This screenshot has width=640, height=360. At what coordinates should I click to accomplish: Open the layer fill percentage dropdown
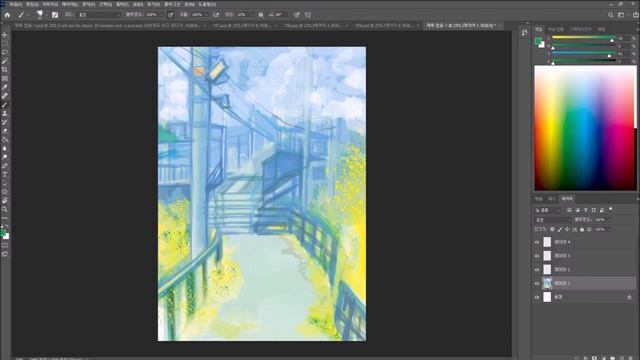tap(608, 229)
